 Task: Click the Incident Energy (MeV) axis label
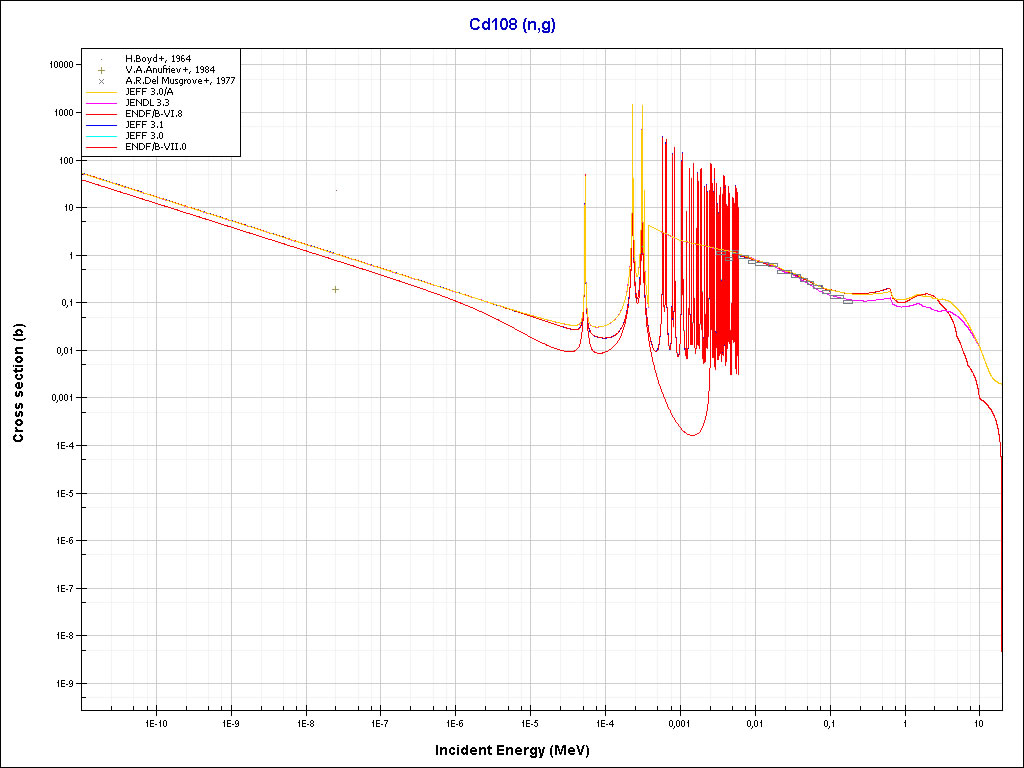click(511, 749)
